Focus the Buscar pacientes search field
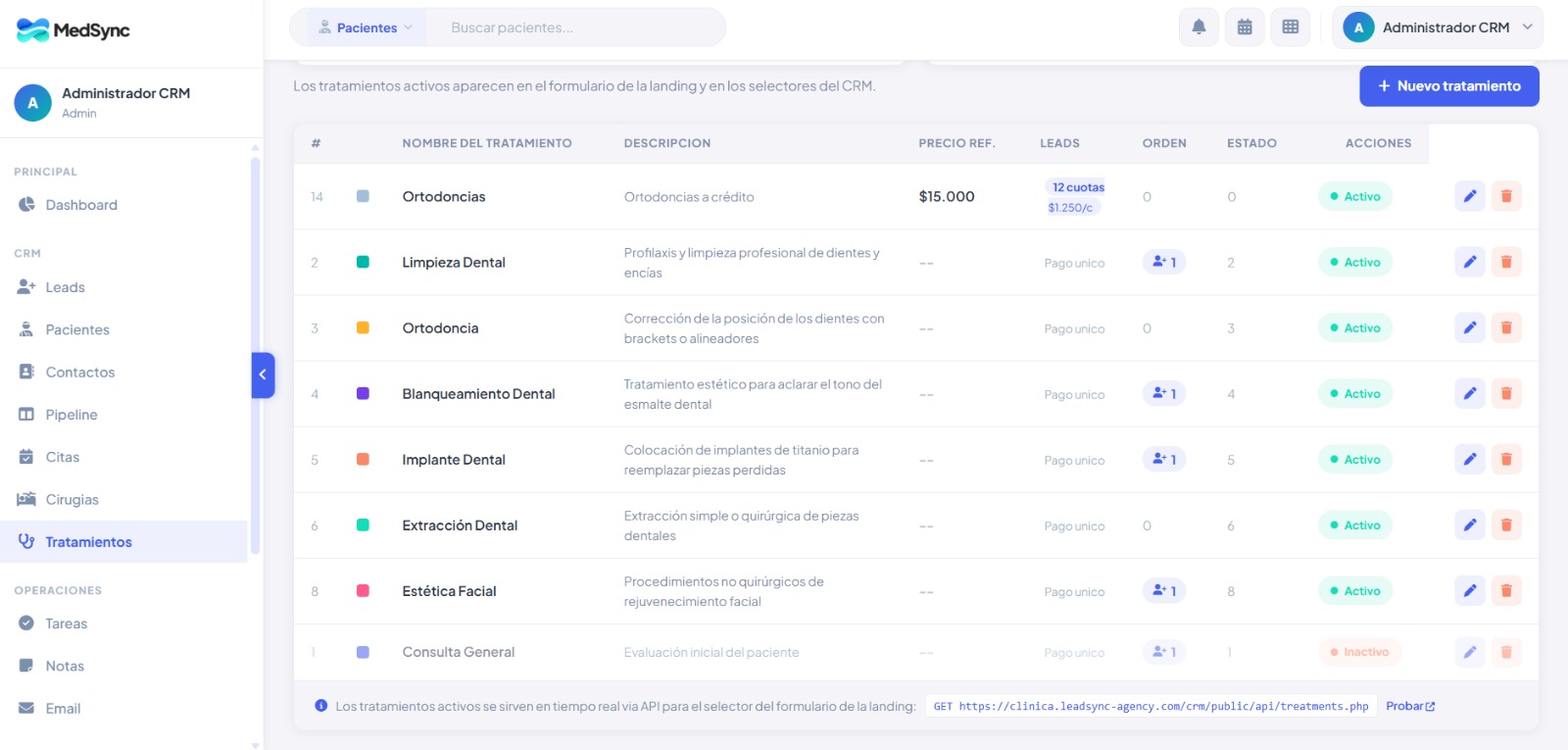 coord(578,27)
